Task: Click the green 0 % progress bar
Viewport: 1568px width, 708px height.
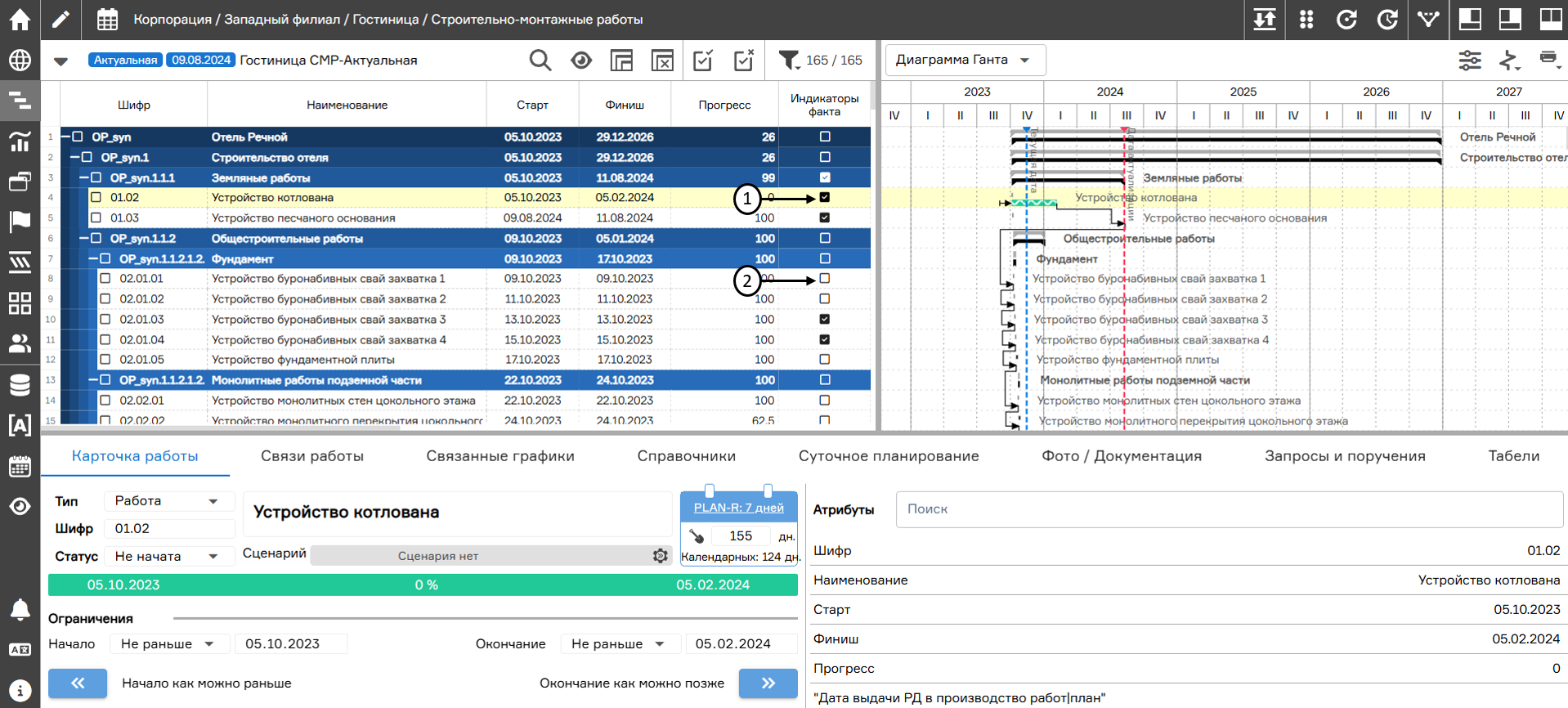Action: [x=423, y=585]
